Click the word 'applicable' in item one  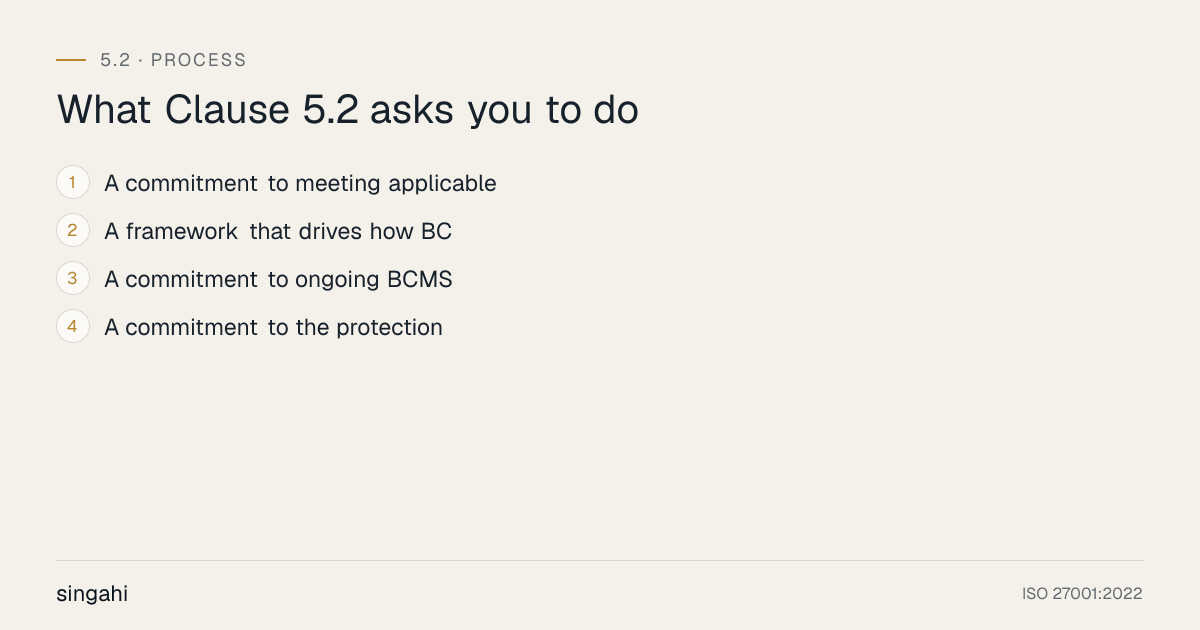pyautogui.click(x=442, y=184)
